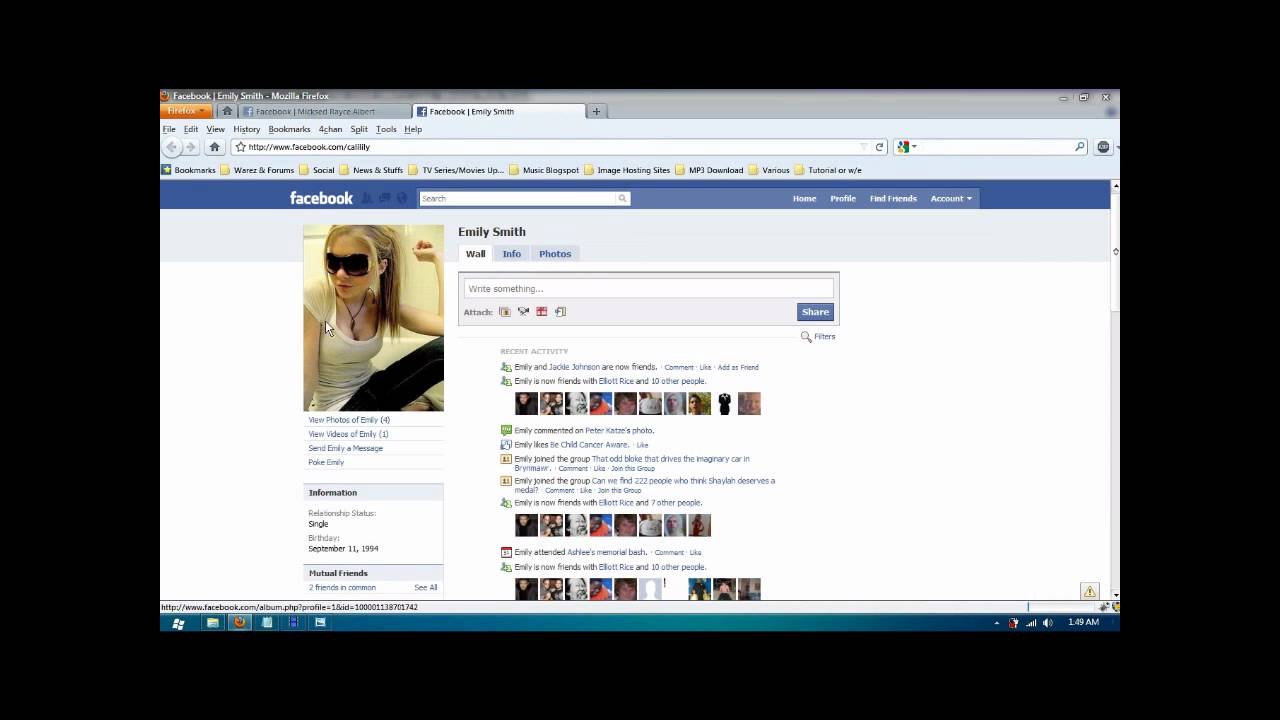Open the Warez & Forums bookmark folder
The image size is (1280, 720).
[257, 170]
